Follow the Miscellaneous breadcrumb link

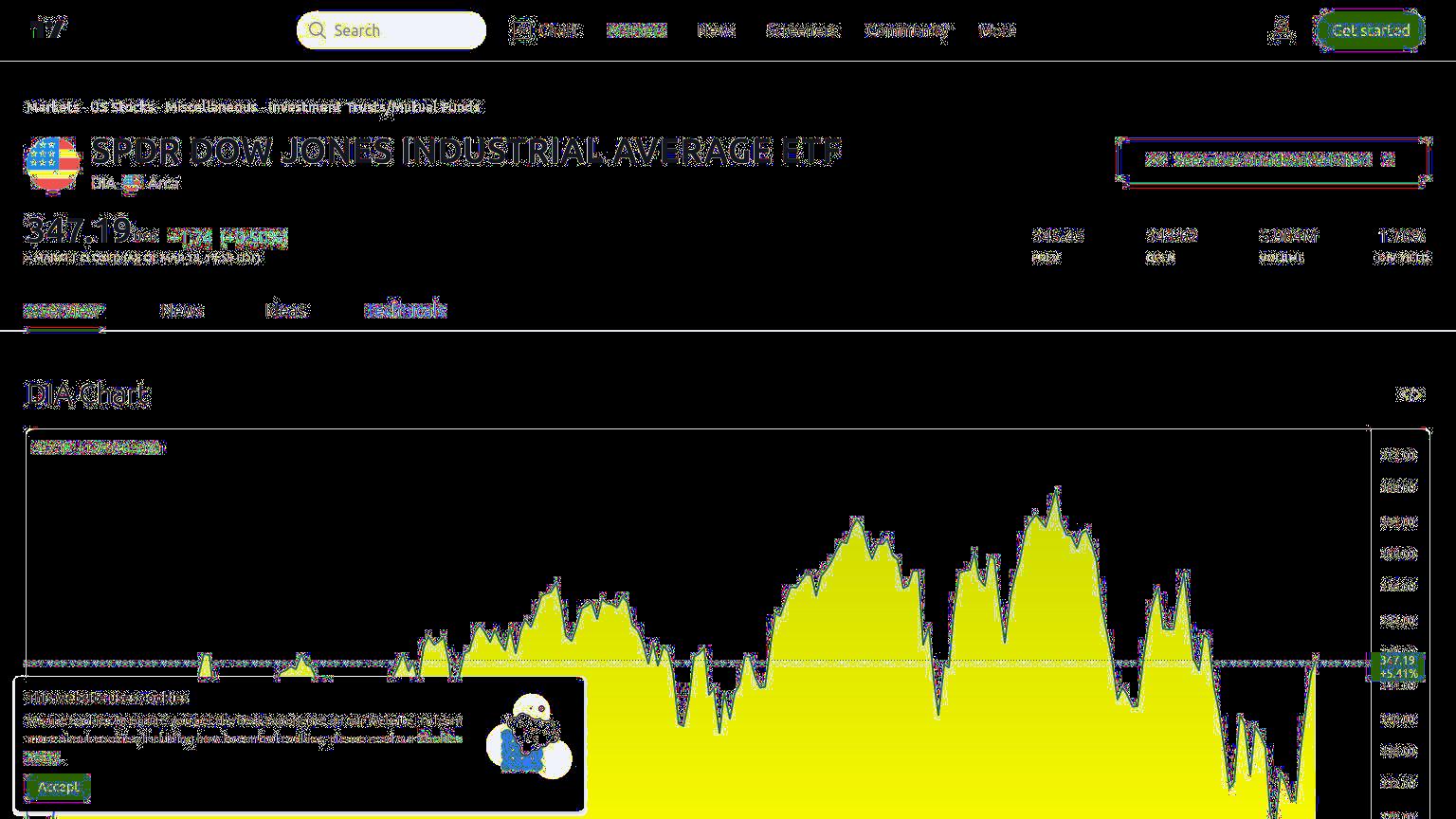pyautogui.click(x=210, y=107)
